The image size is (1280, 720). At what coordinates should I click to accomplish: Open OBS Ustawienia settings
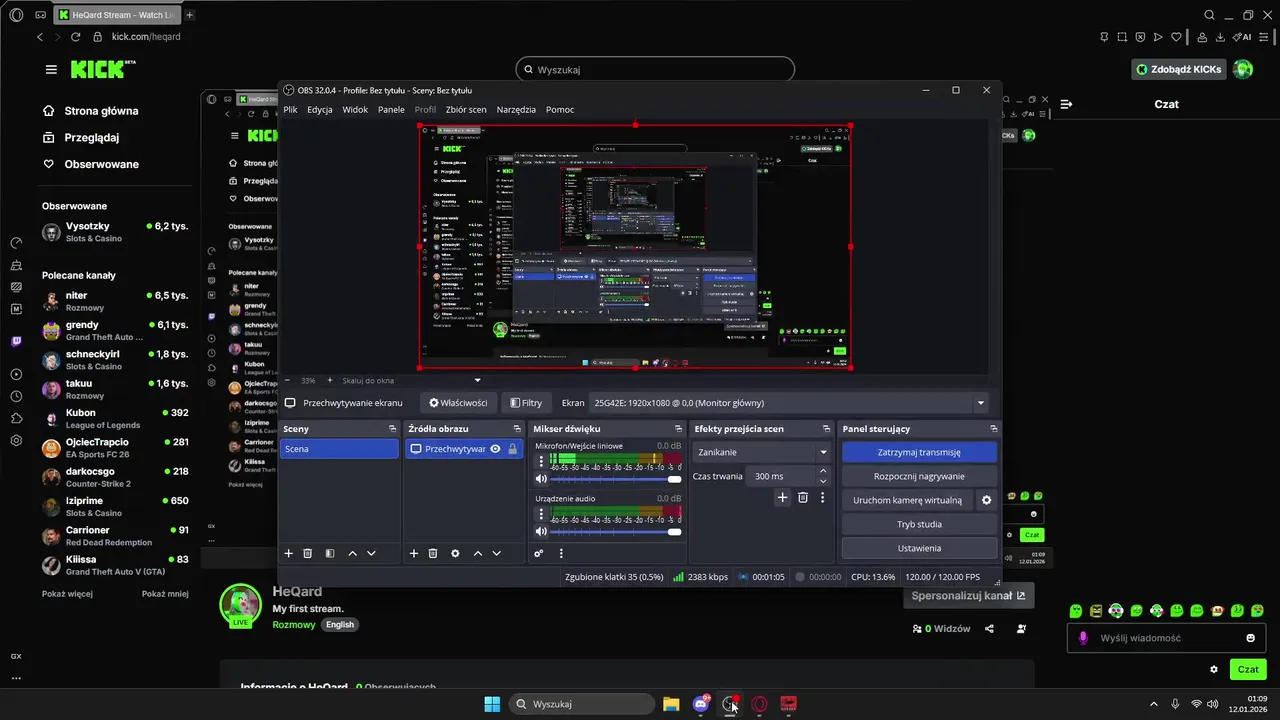(919, 548)
